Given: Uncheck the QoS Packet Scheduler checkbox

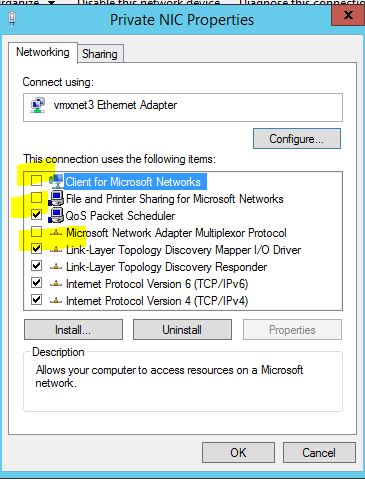Looking at the screenshot, I should 36,215.
